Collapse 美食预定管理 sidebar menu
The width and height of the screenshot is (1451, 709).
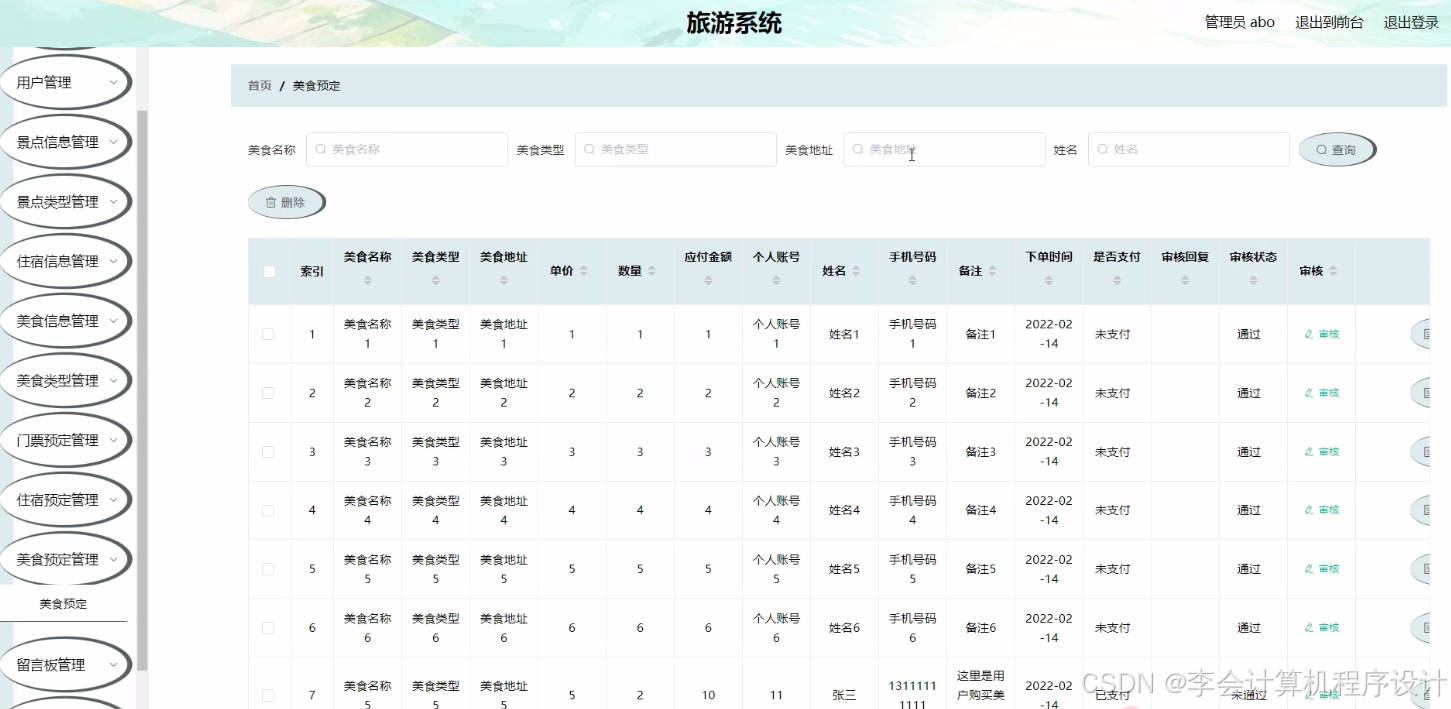pos(66,559)
